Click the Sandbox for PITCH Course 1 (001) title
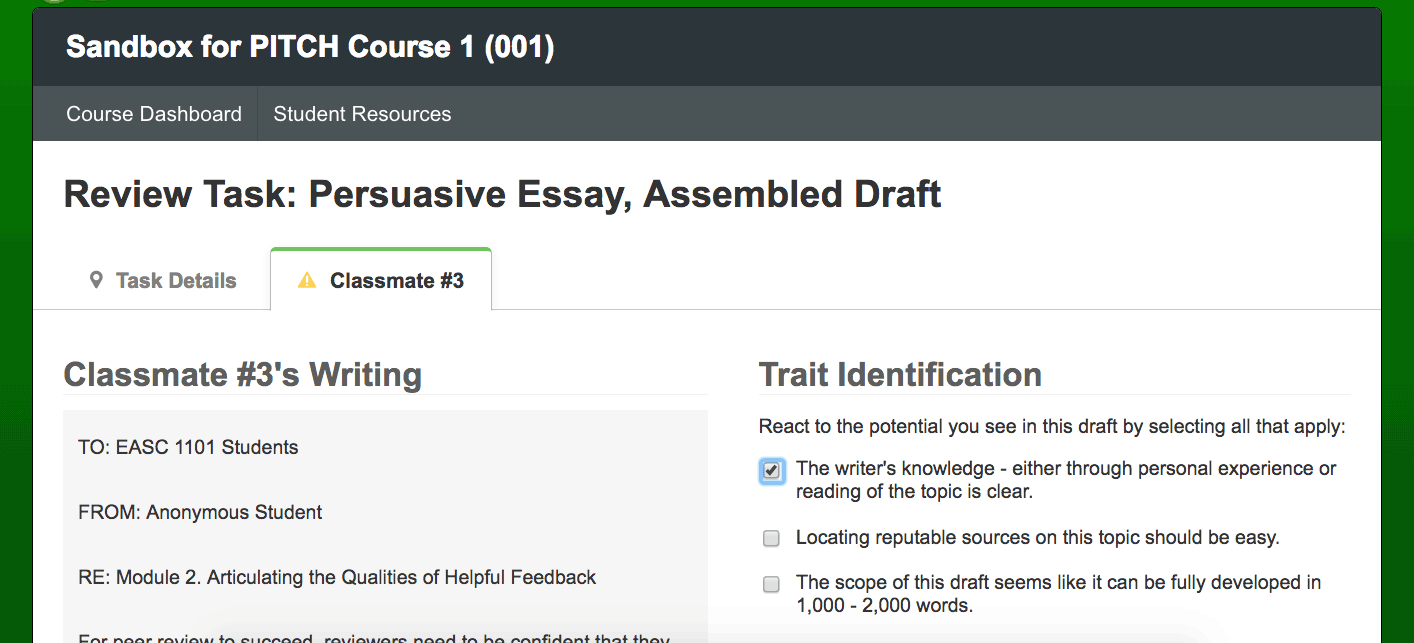 point(310,47)
